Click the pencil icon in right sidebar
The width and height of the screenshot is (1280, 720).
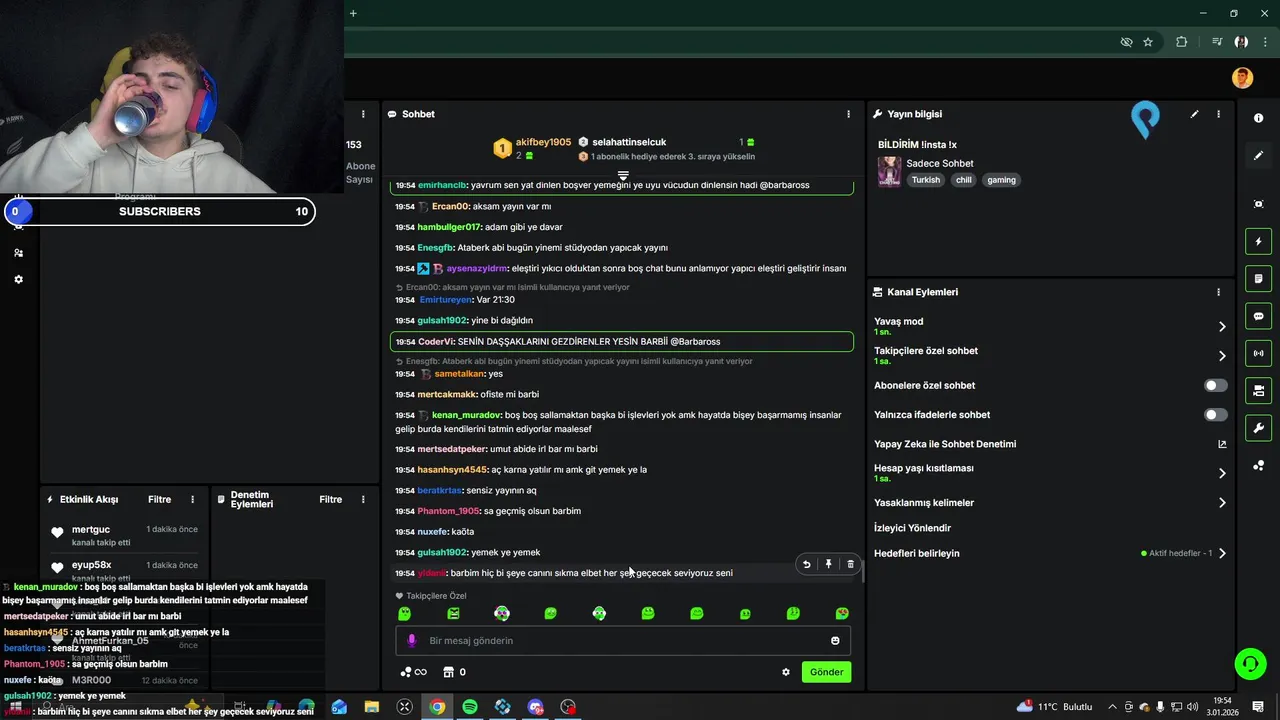[x=1258, y=155]
